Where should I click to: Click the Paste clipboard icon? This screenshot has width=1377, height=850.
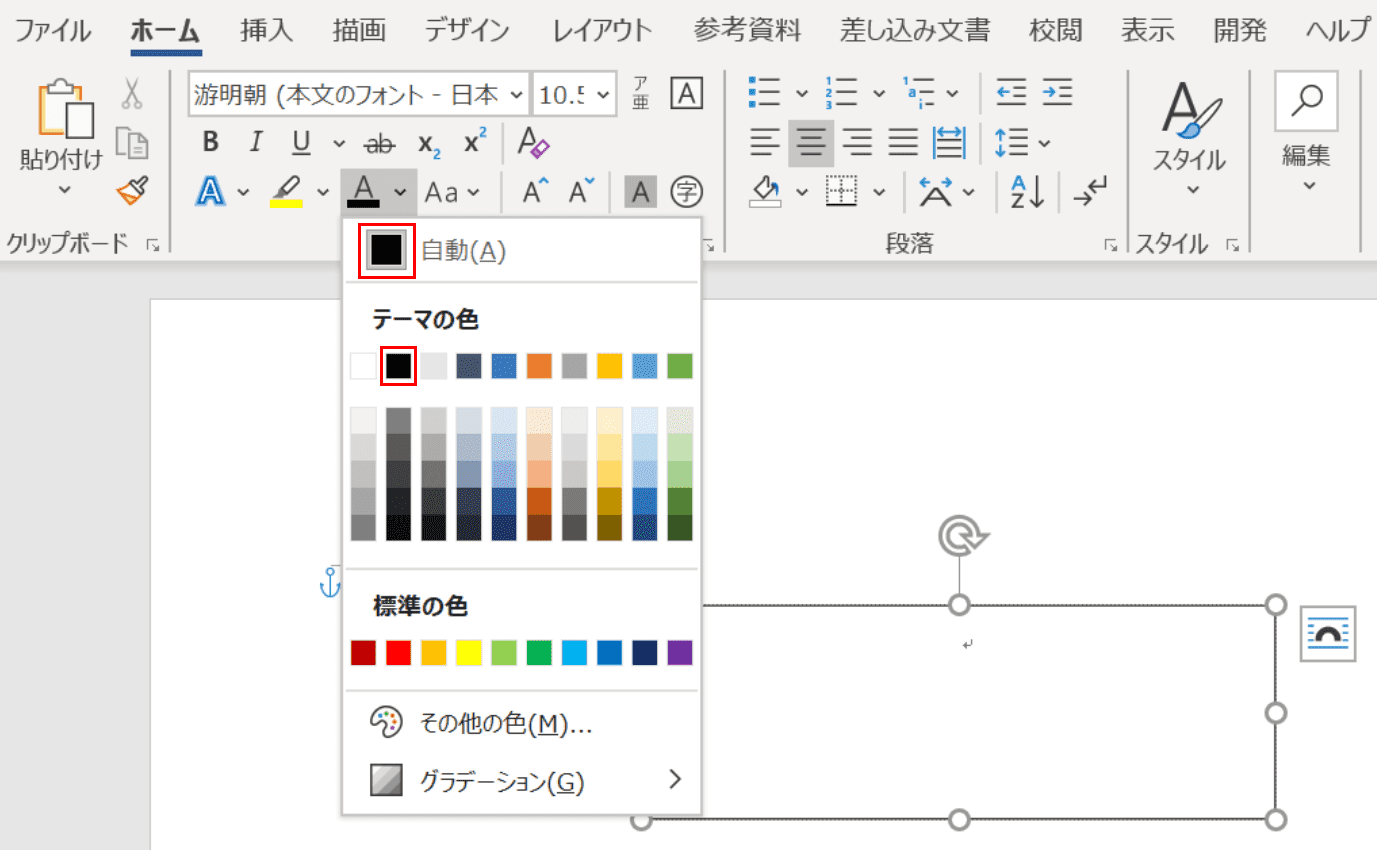tap(65, 108)
